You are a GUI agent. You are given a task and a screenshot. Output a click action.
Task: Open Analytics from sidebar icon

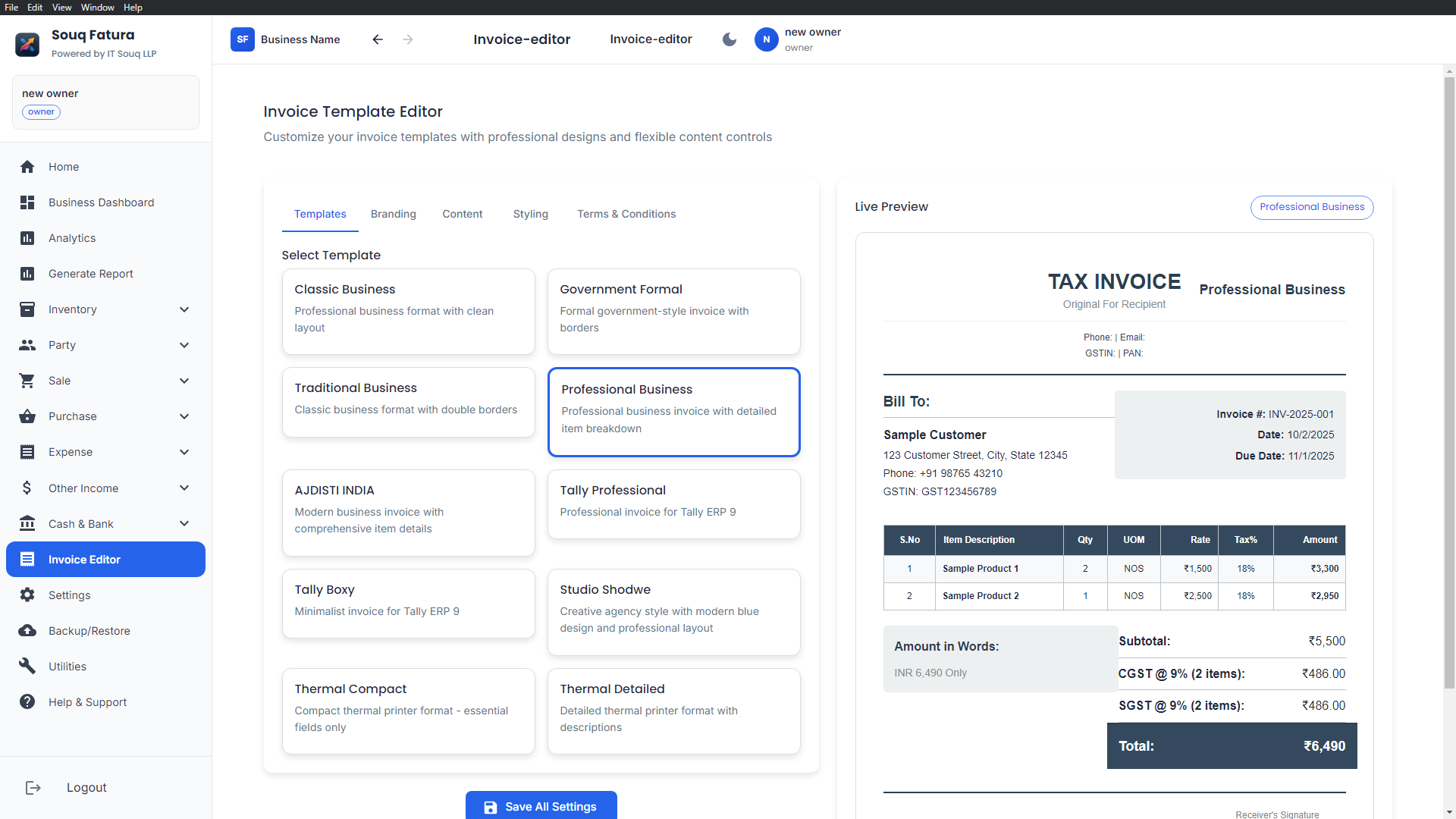click(x=27, y=238)
